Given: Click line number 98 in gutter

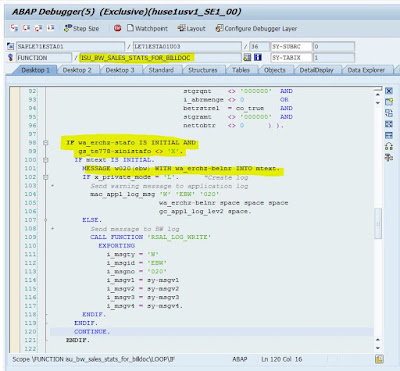Looking at the screenshot, I should [x=32, y=143].
